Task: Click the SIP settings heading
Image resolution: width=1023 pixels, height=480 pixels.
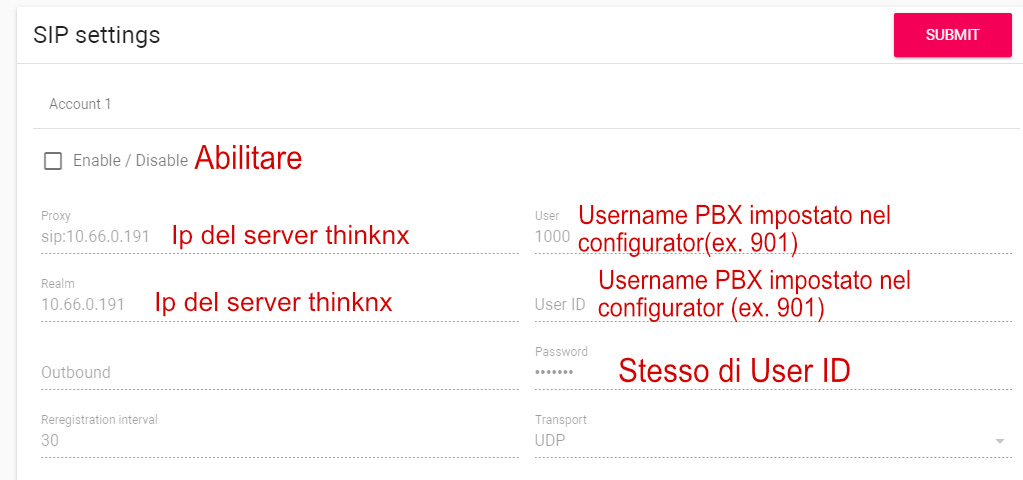Action: [x=96, y=35]
